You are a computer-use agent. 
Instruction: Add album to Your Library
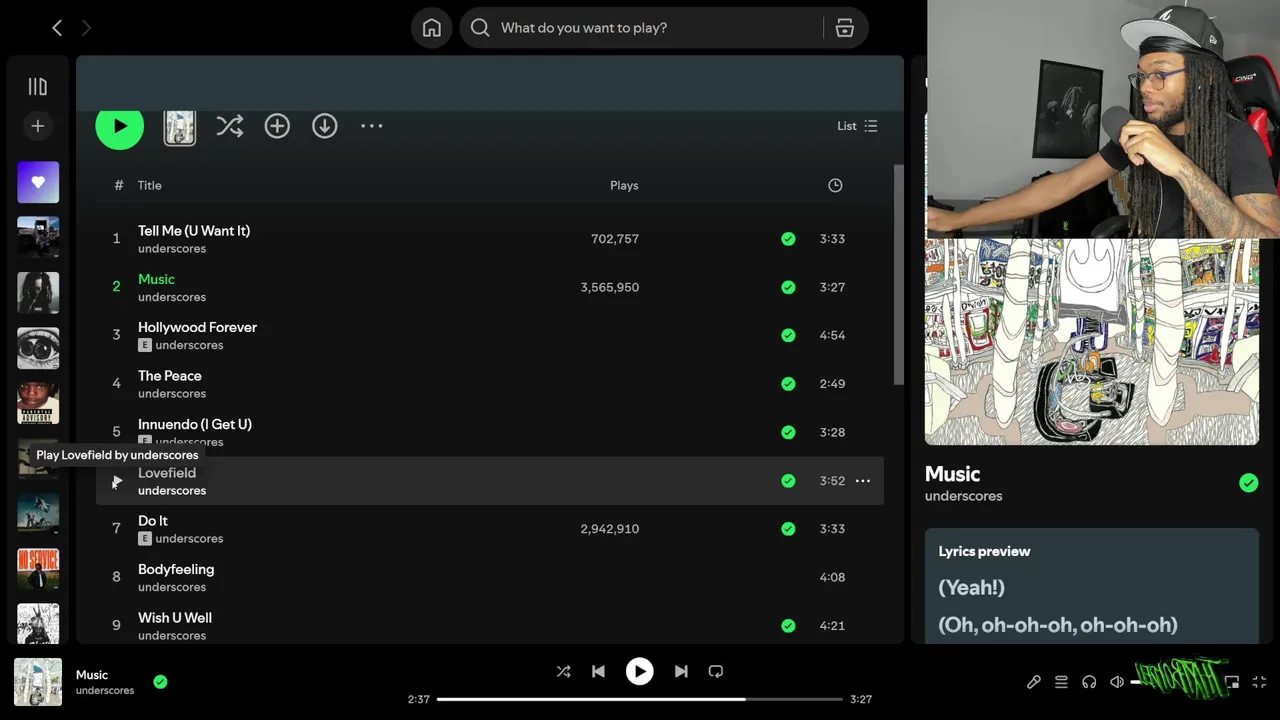tap(277, 126)
